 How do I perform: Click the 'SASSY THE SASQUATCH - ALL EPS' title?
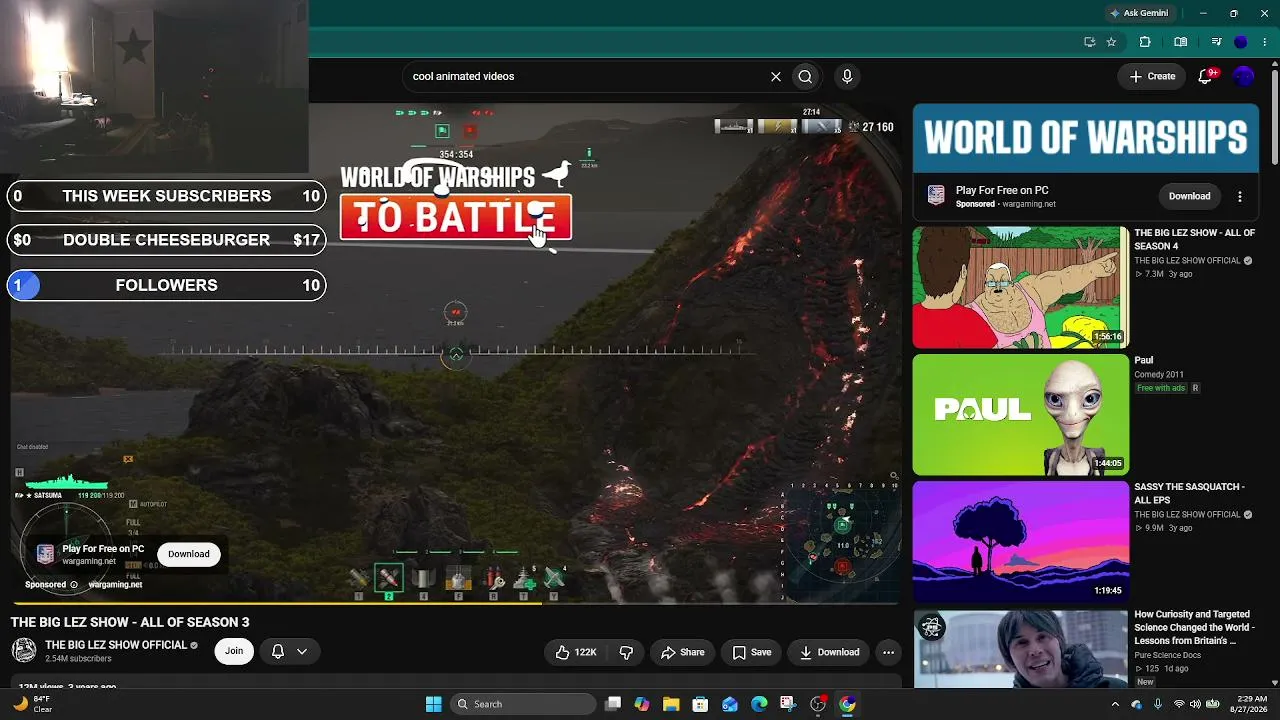[x=1189, y=493]
